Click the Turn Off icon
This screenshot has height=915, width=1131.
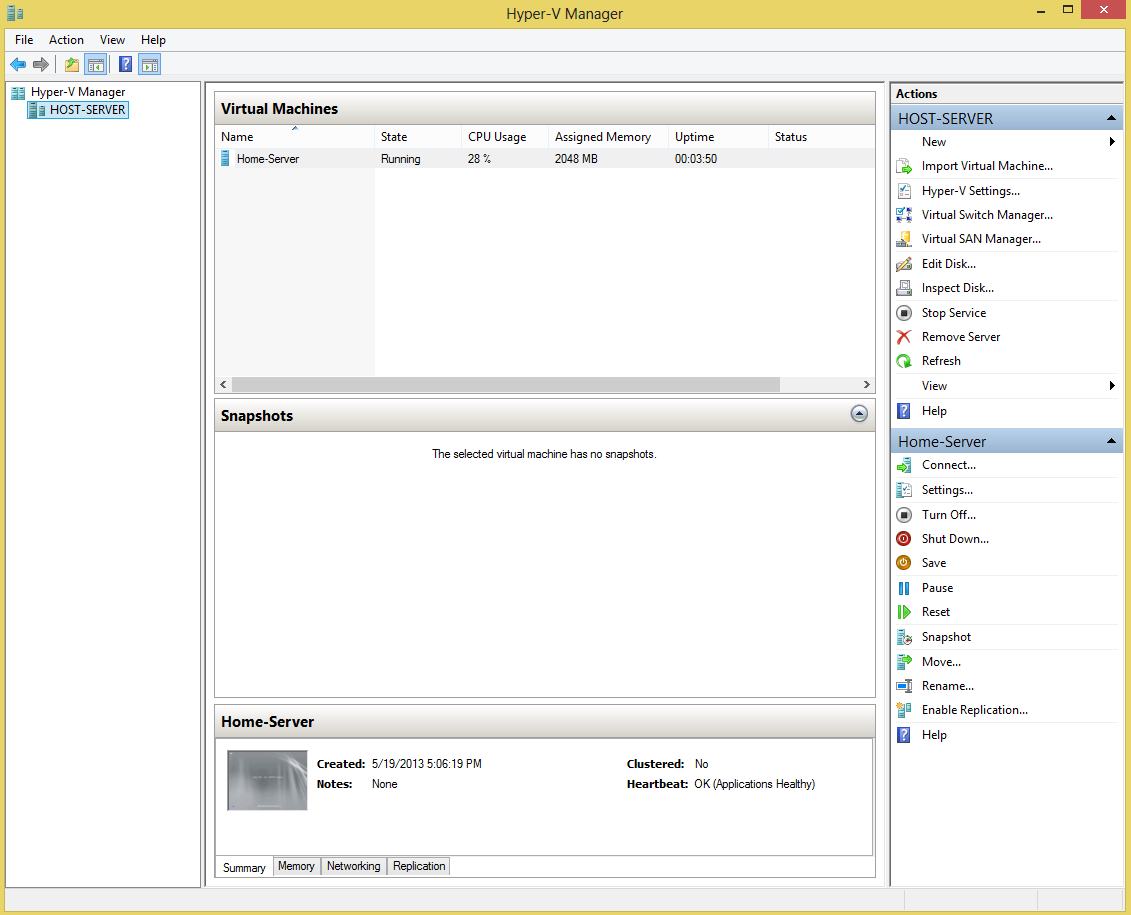coord(904,515)
